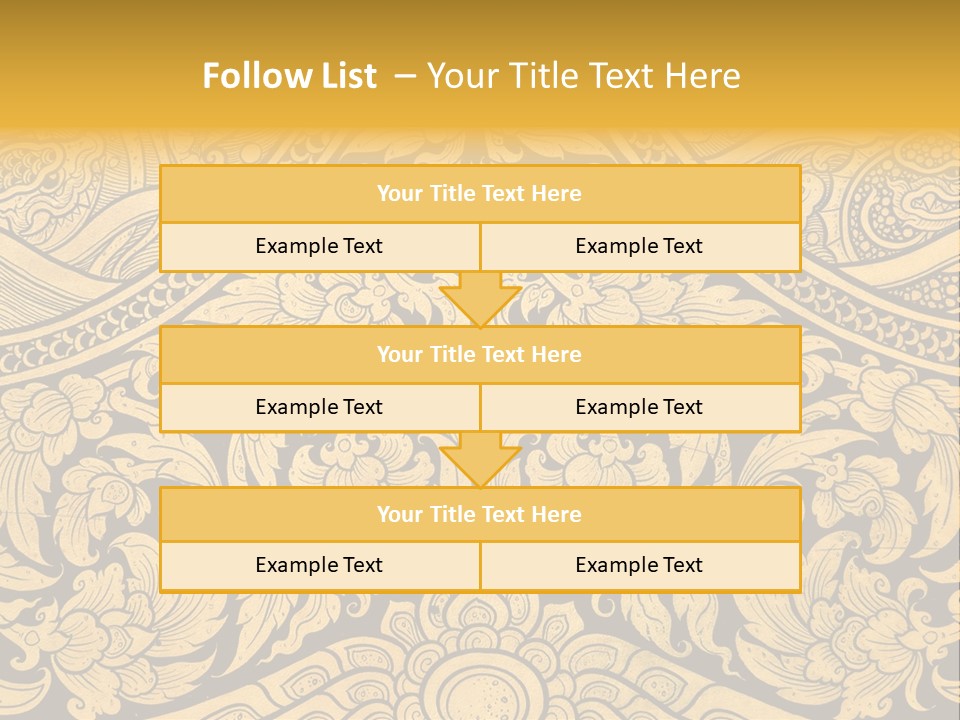Click the dash separator in the slide title
960x720 pixels.
(x=404, y=77)
